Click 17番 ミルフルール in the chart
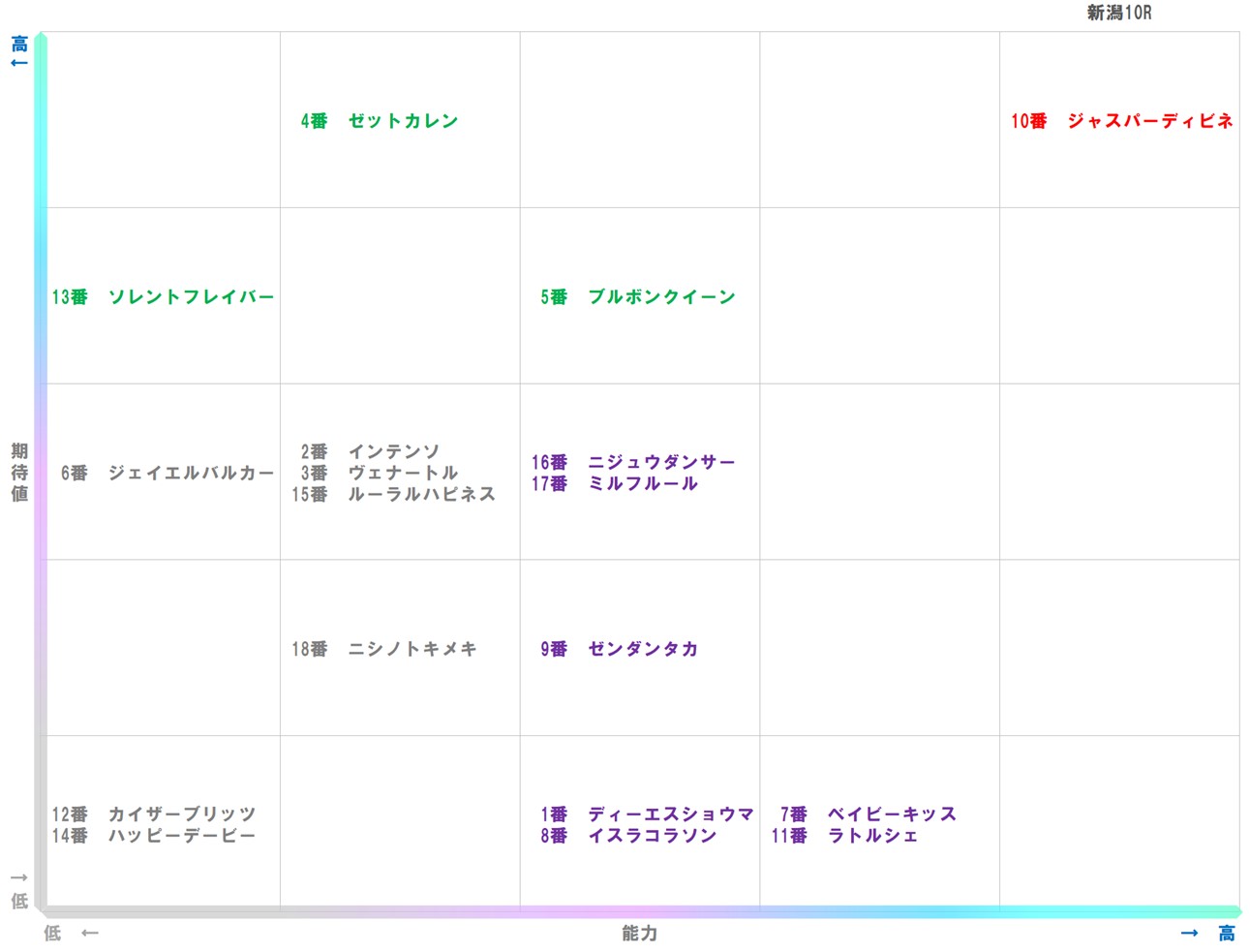 click(614, 484)
